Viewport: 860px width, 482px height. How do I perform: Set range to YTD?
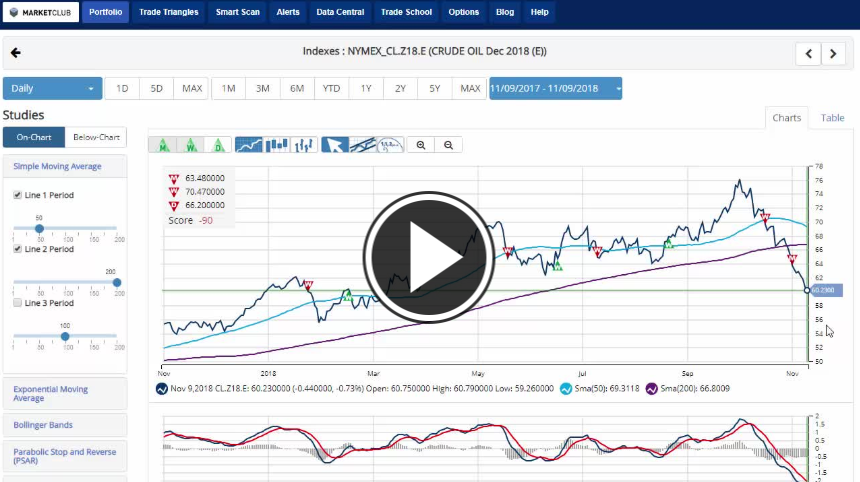(331, 88)
